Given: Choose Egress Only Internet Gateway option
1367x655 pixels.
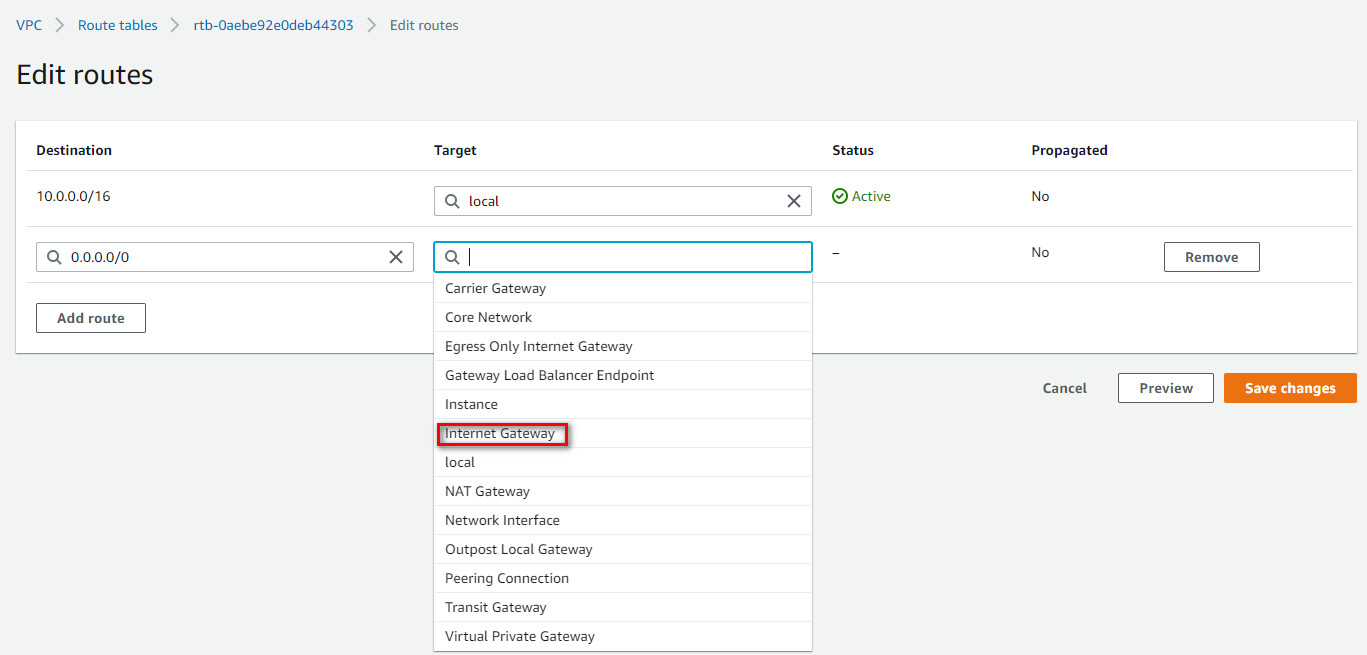Looking at the screenshot, I should (538, 345).
